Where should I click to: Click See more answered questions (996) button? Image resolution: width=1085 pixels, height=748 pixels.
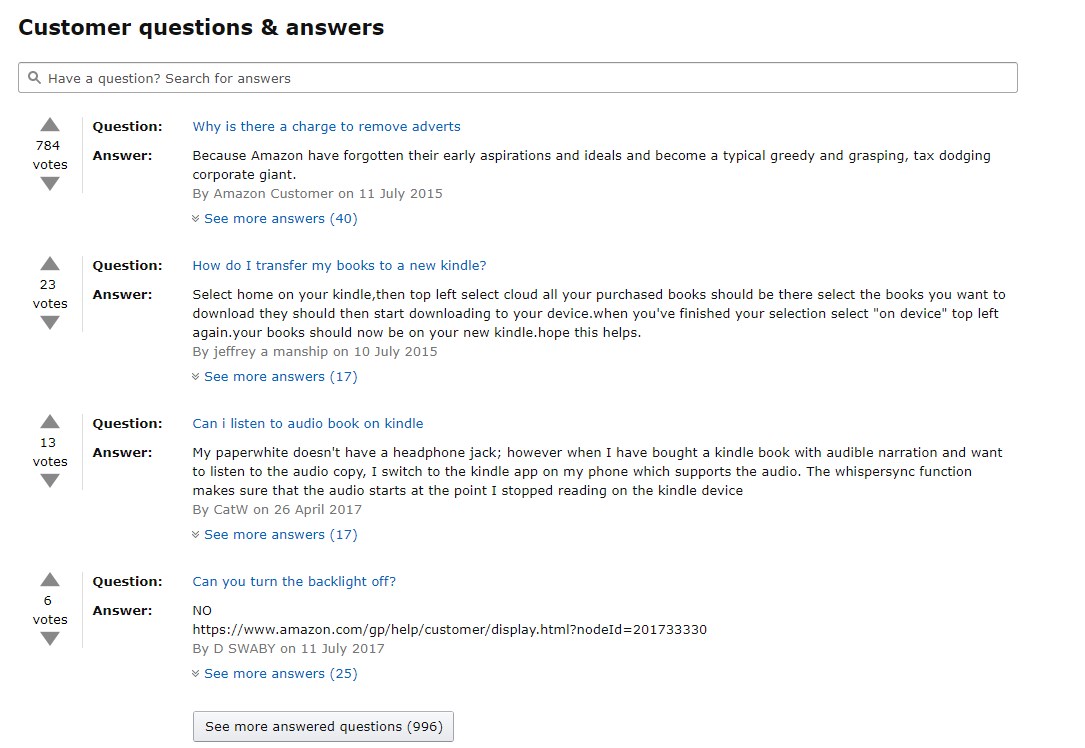click(323, 727)
